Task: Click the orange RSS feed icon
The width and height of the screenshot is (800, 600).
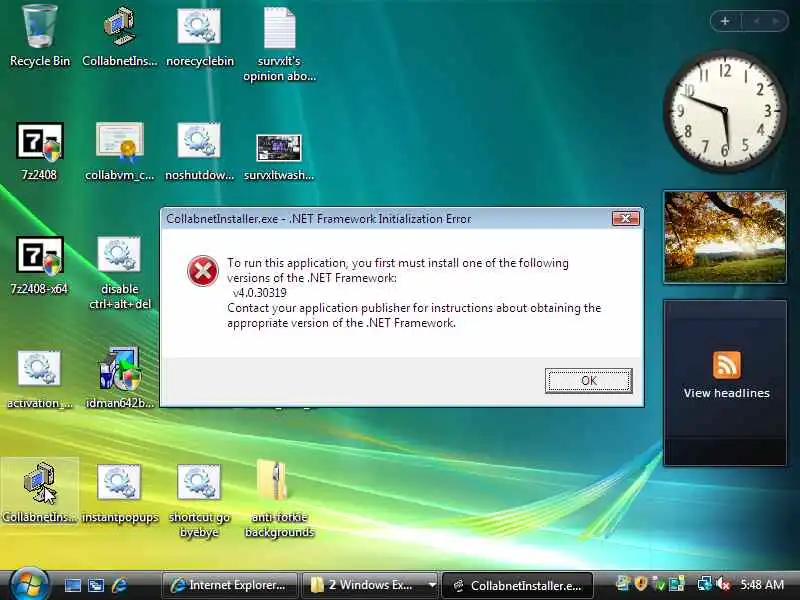Action: (727, 365)
